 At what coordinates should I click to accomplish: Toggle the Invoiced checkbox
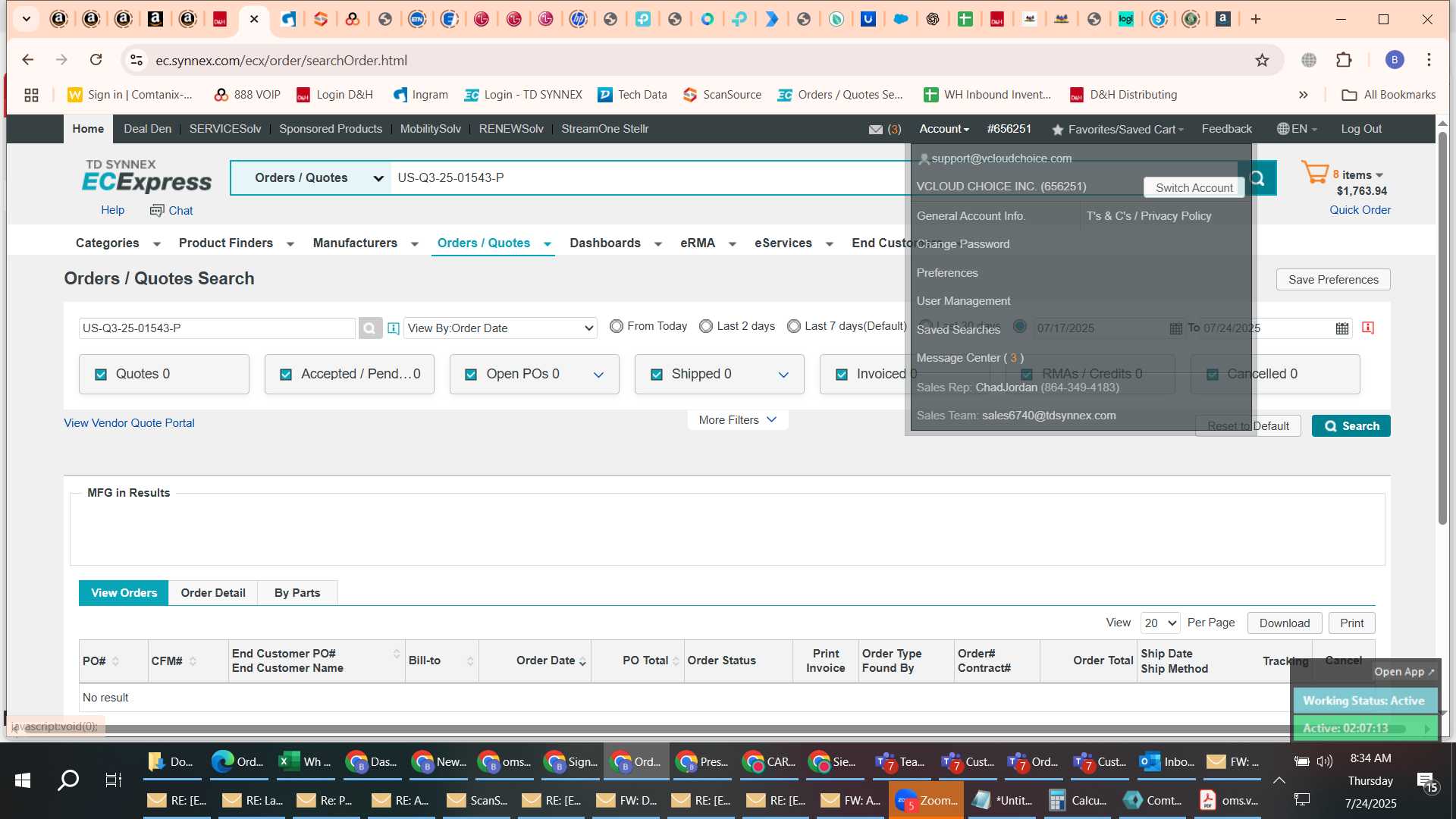842,375
